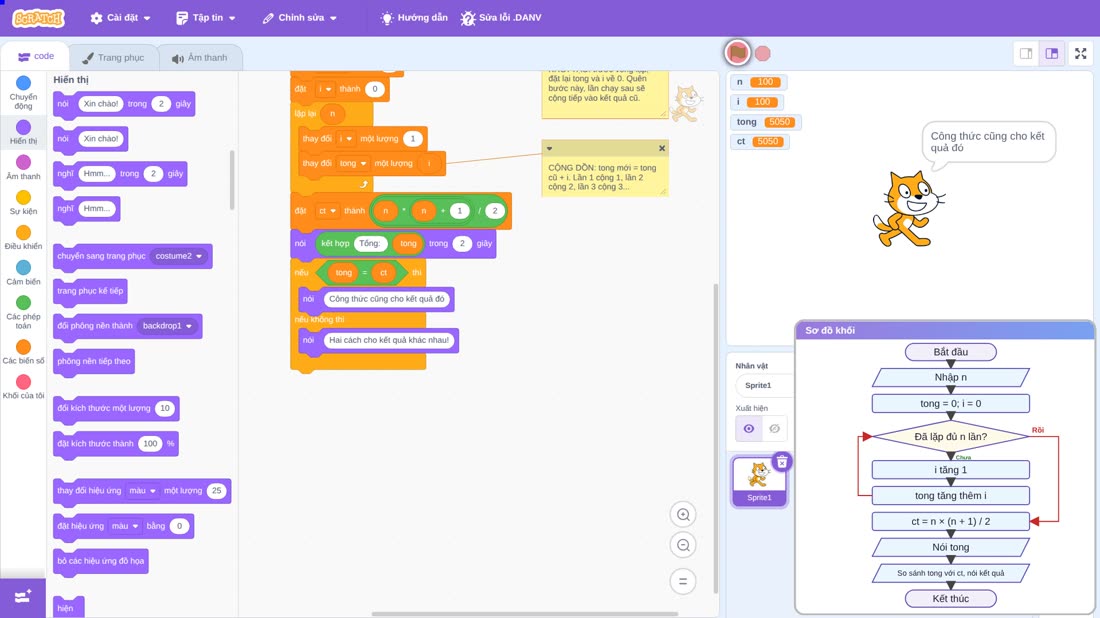Enter full screen stage mode
Viewport: 1100px width, 618px height.
click(1080, 53)
